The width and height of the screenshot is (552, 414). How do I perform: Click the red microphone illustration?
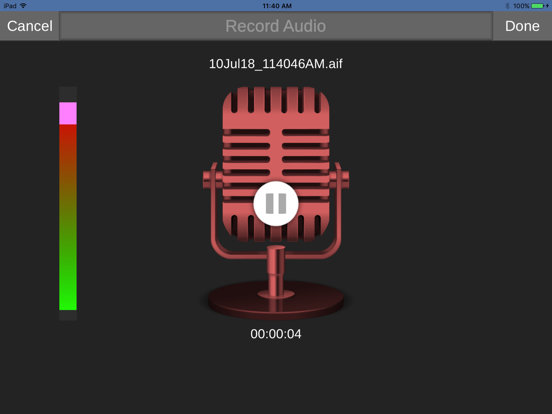276,203
